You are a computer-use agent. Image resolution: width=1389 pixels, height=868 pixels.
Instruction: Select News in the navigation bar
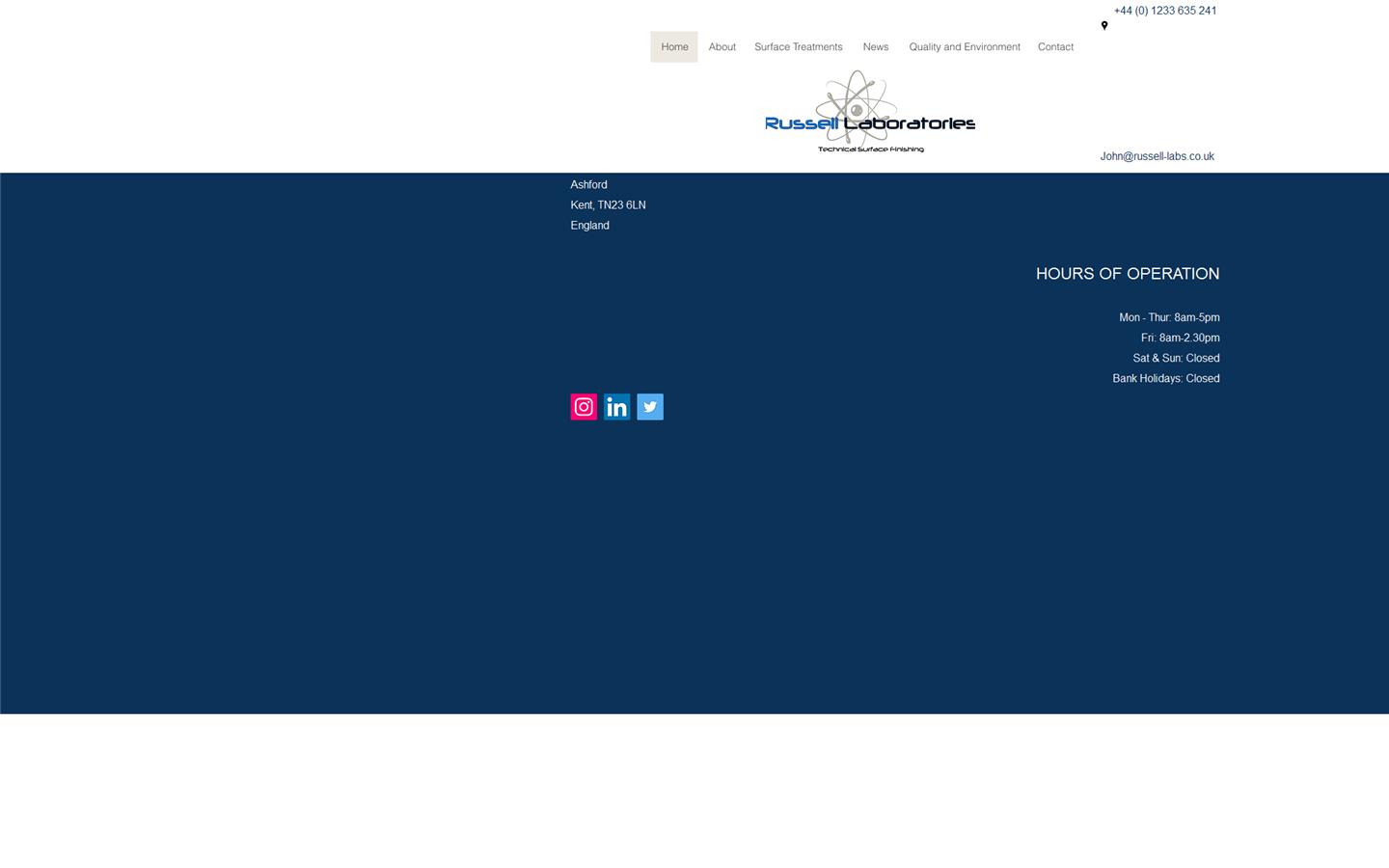tap(875, 47)
